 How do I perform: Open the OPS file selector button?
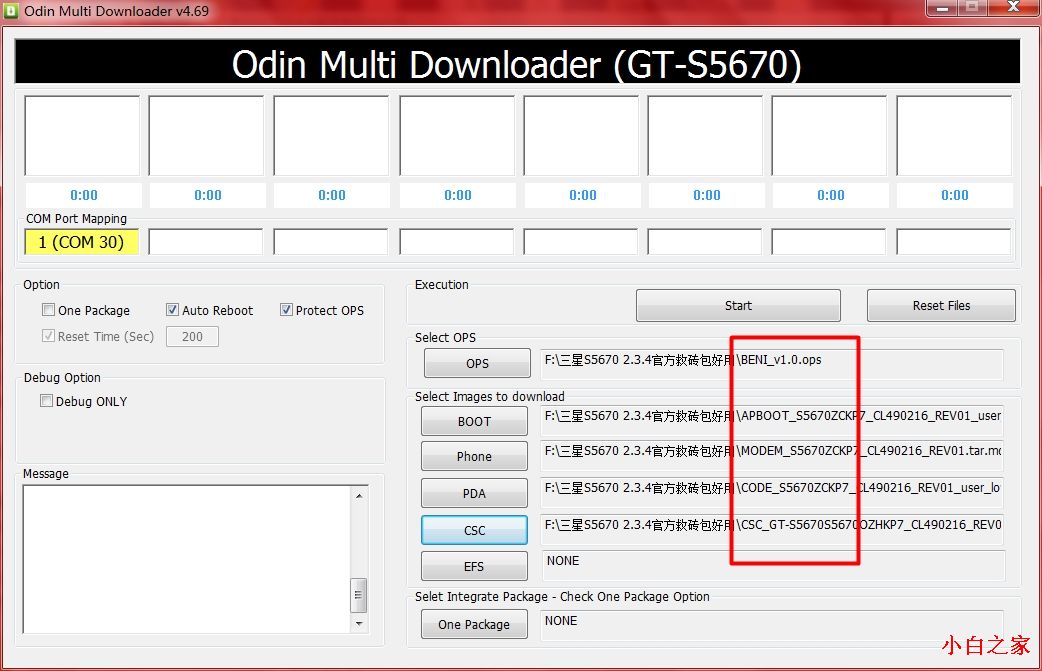(x=477, y=363)
